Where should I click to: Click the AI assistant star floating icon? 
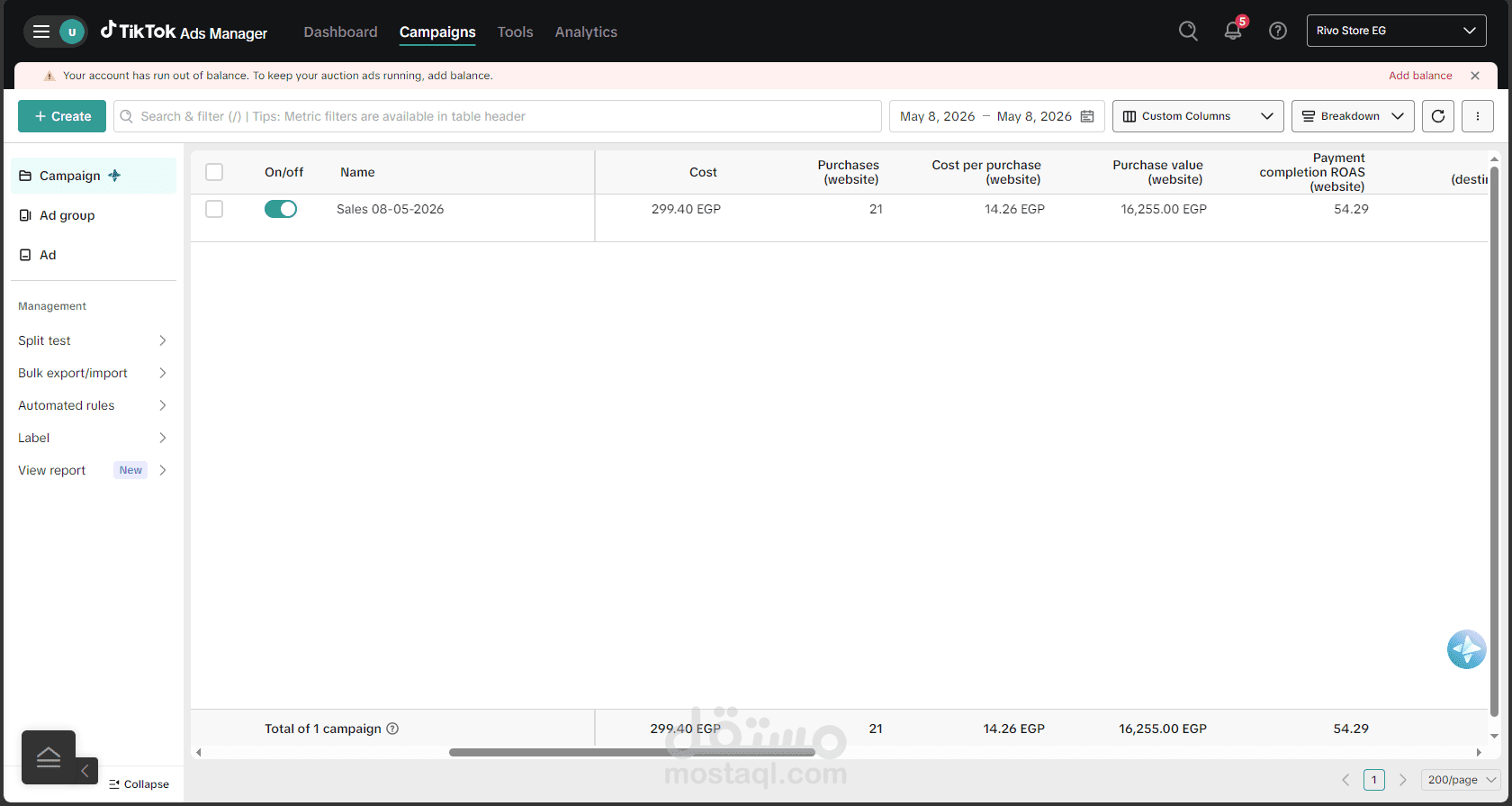pyautogui.click(x=1466, y=649)
